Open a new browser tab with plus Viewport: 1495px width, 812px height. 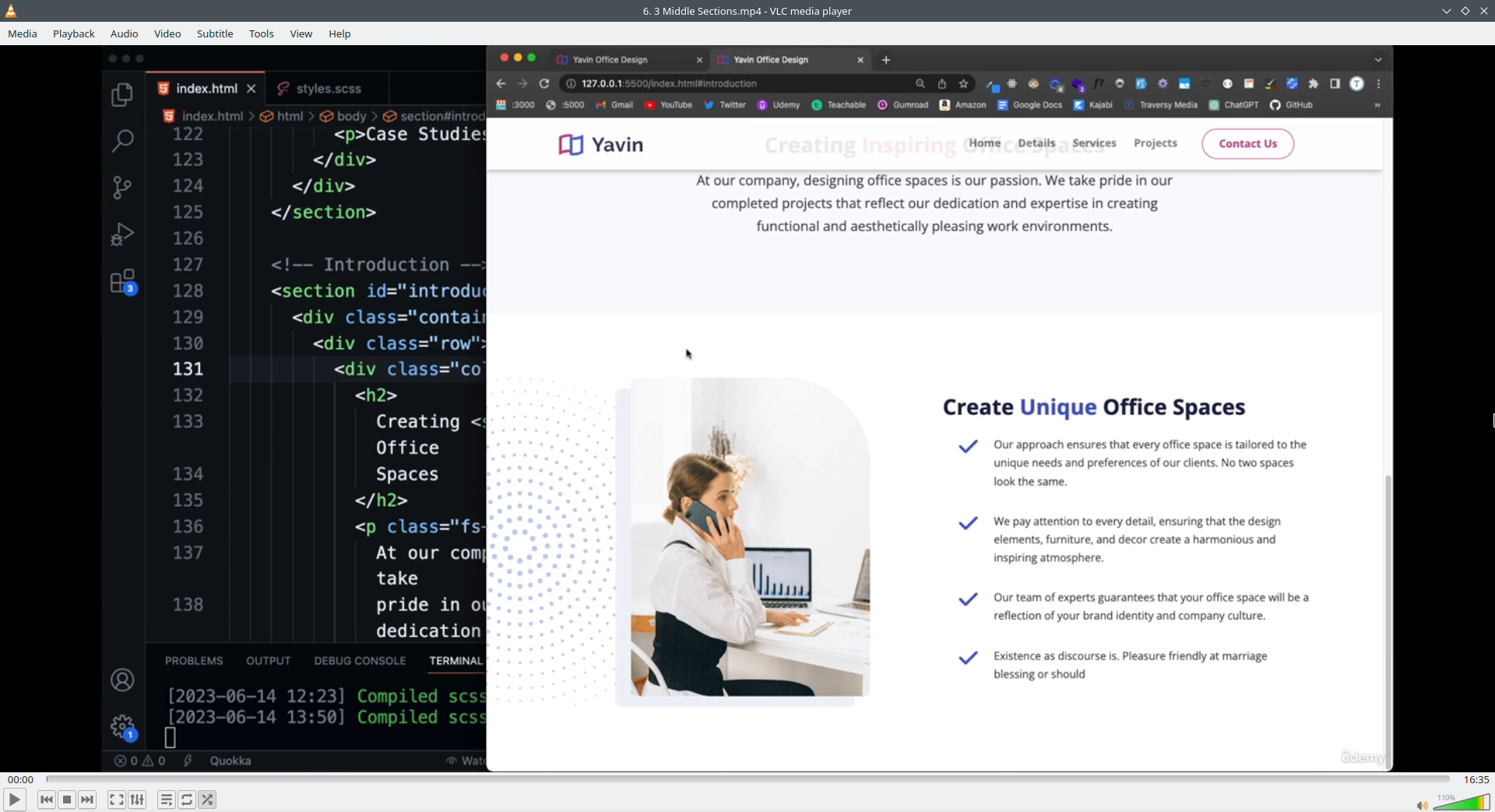pos(886,60)
